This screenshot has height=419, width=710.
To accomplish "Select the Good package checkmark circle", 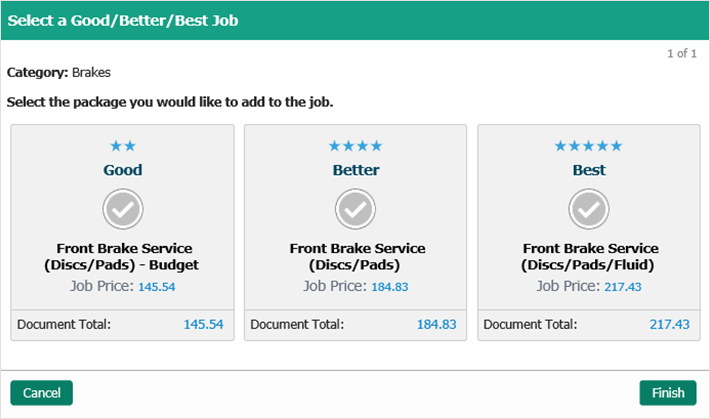I will pyautogui.click(x=123, y=208).
